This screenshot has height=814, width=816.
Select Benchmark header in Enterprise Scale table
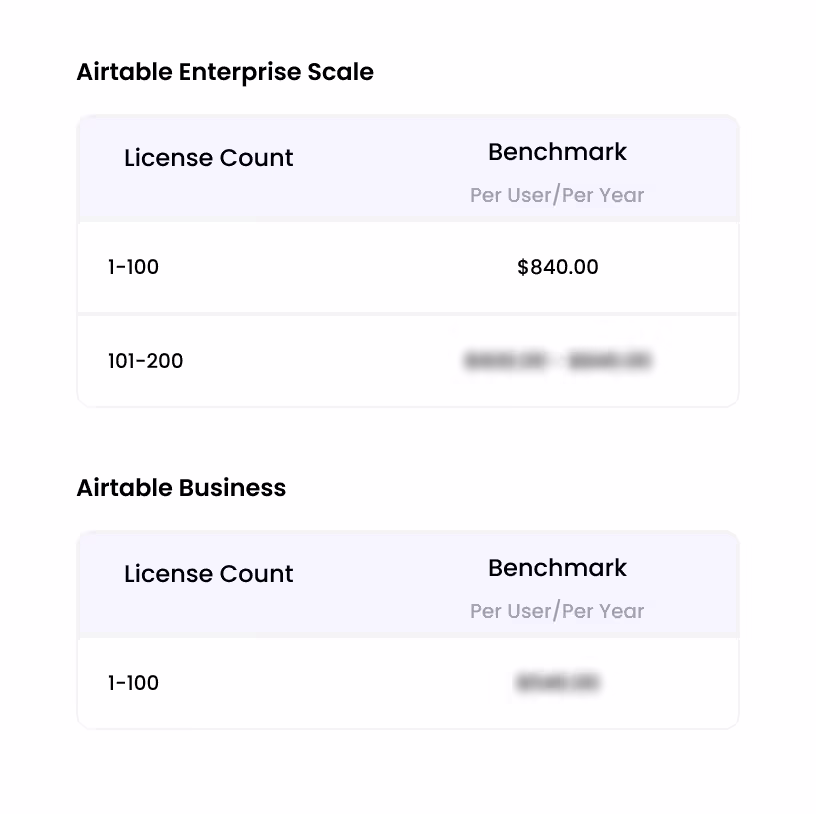coord(557,152)
